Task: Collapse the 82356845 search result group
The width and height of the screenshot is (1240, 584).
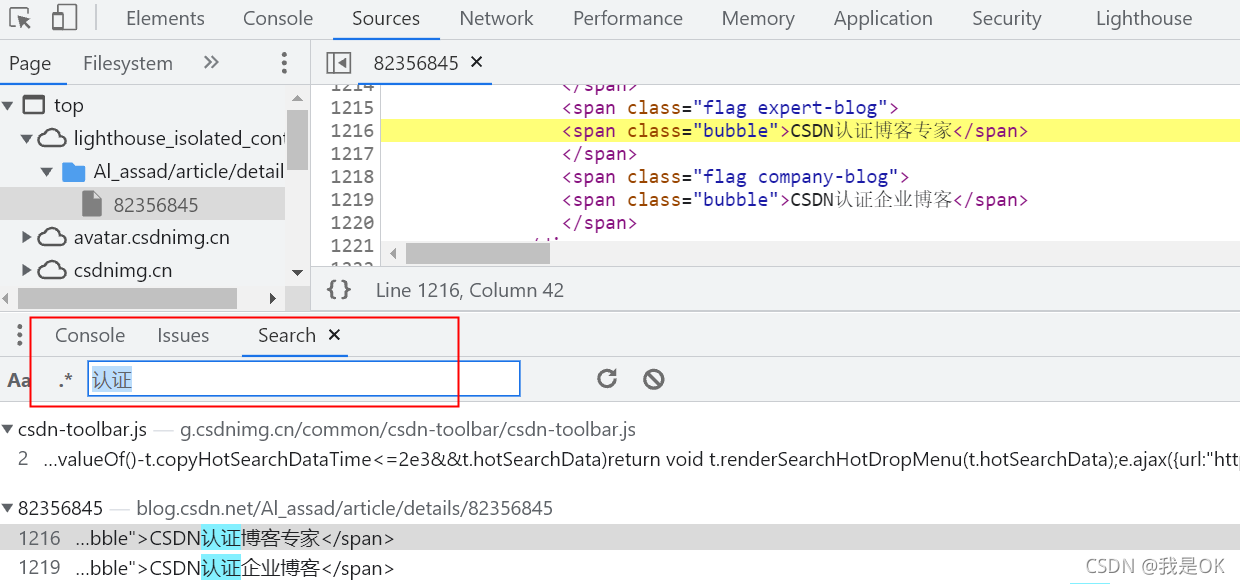Action: click(x=8, y=508)
